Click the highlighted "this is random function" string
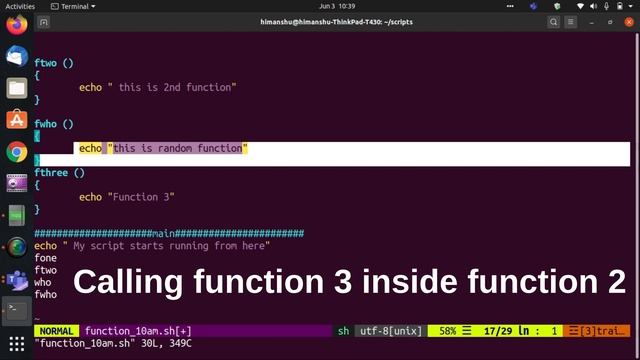This screenshot has height=360, width=640. click(x=178, y=148)
